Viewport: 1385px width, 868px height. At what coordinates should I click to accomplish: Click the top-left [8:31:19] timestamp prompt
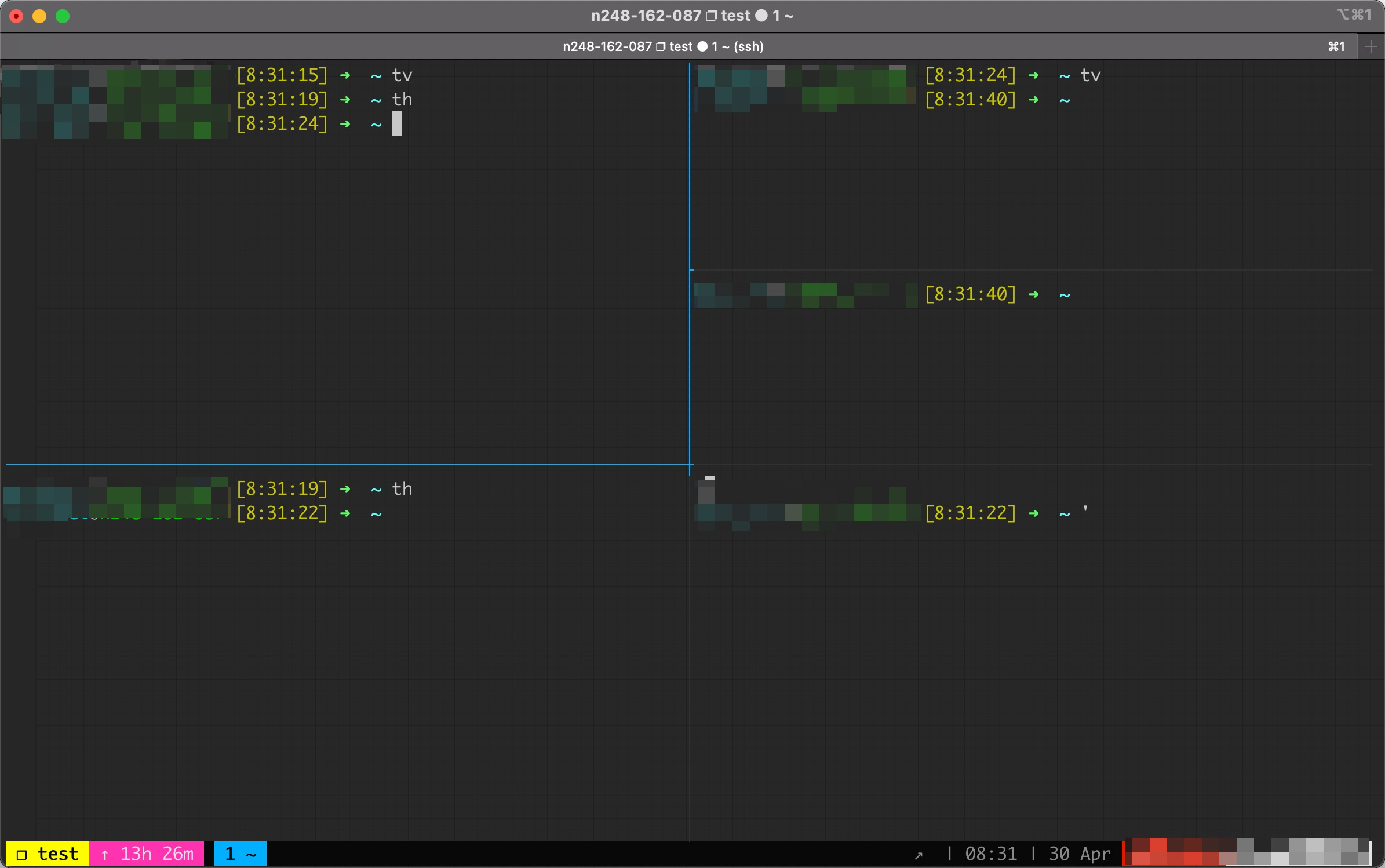(x=282, y=100)
